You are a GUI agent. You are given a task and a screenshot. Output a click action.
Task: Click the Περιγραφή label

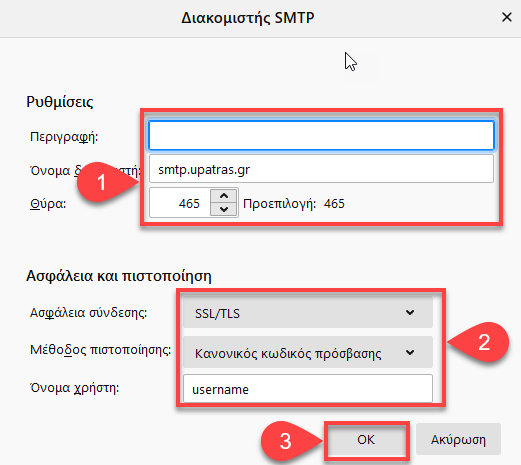[64, 137]
